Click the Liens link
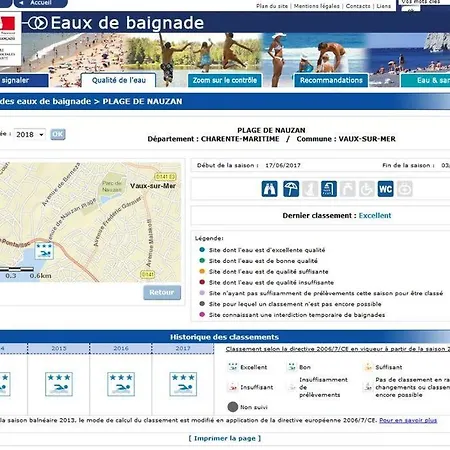This screenshot has width=450, height=450. click(384, 6)
